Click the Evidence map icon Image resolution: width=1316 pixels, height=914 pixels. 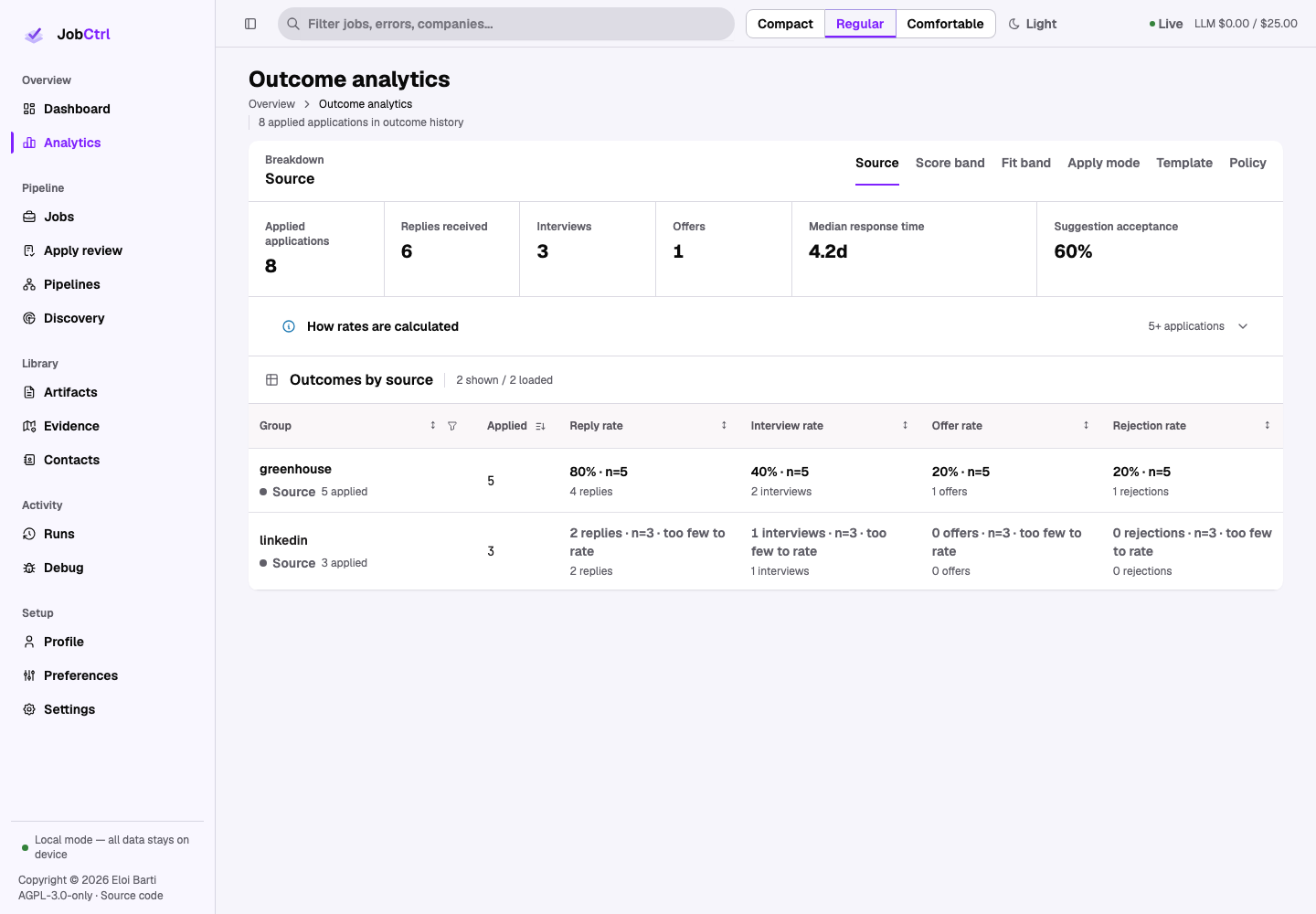(x=29, y=426)
